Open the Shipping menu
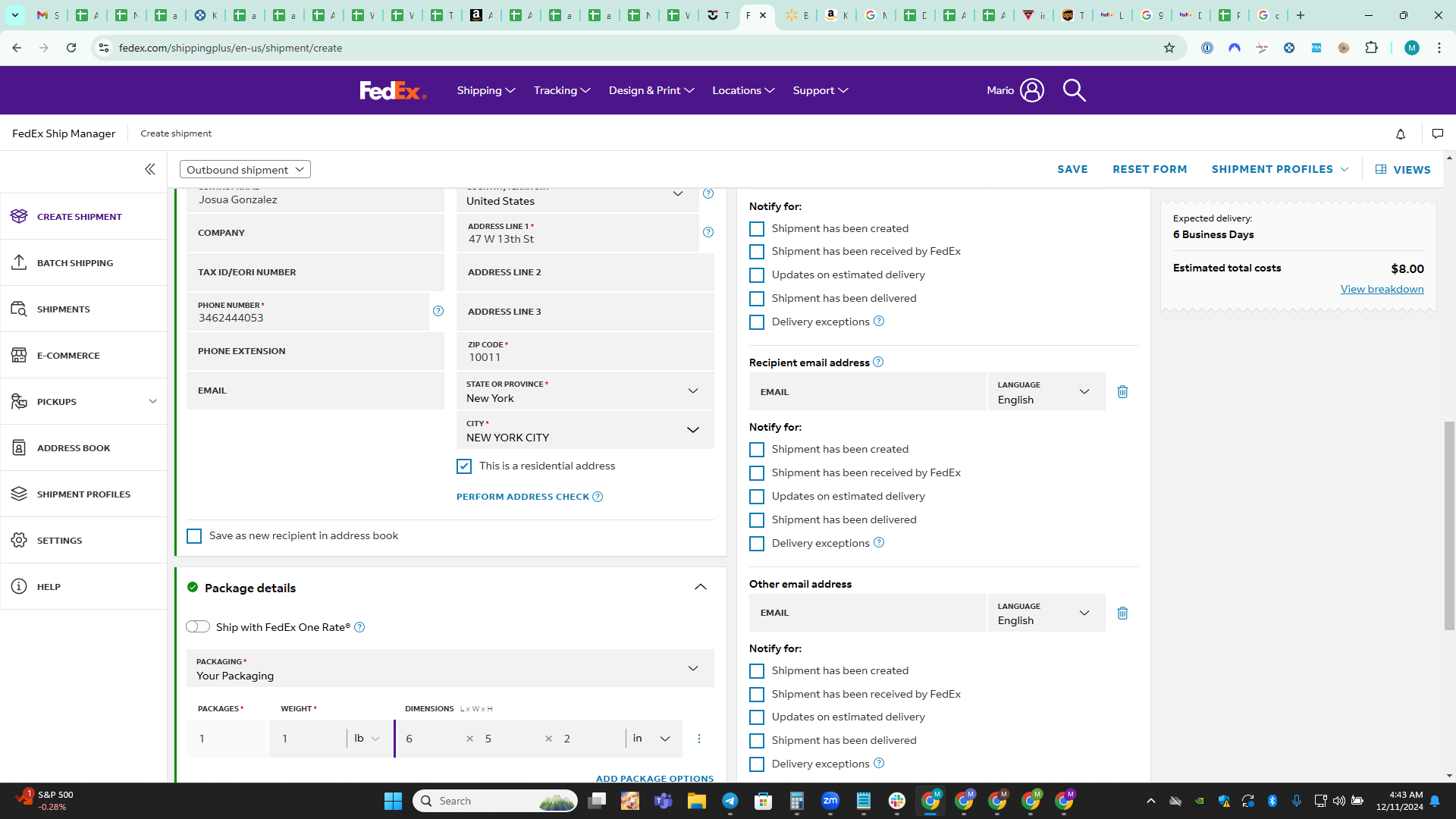 (x=486, y=90)
